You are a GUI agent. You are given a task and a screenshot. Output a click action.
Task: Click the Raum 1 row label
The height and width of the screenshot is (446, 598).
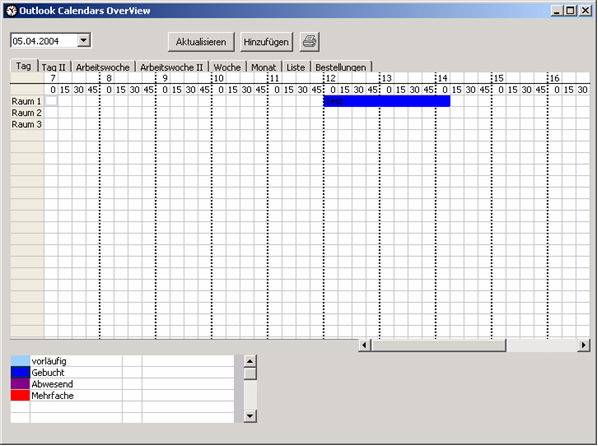click(x=27, y=101)
